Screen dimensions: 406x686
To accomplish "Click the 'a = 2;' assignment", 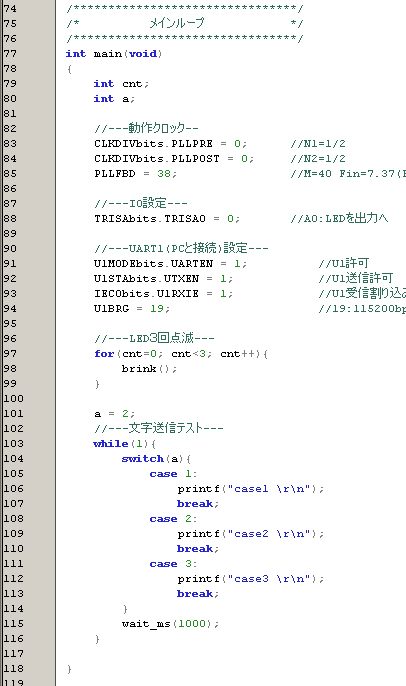I will pos(115,413).
